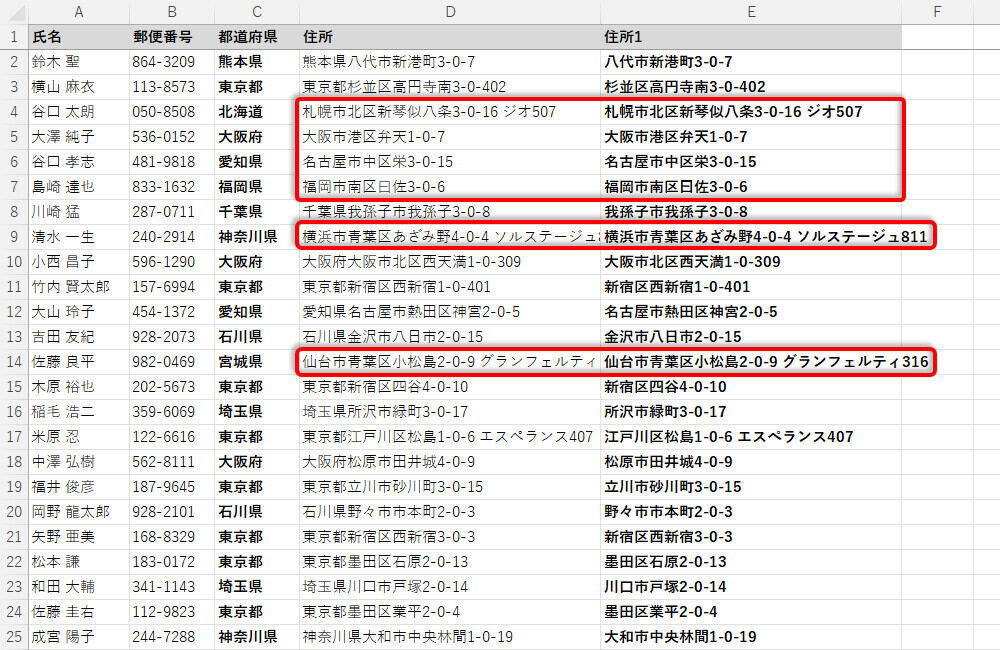This screenshot has height=650, width=1000.
Task: Select column D header
Action: coord(450,11)
